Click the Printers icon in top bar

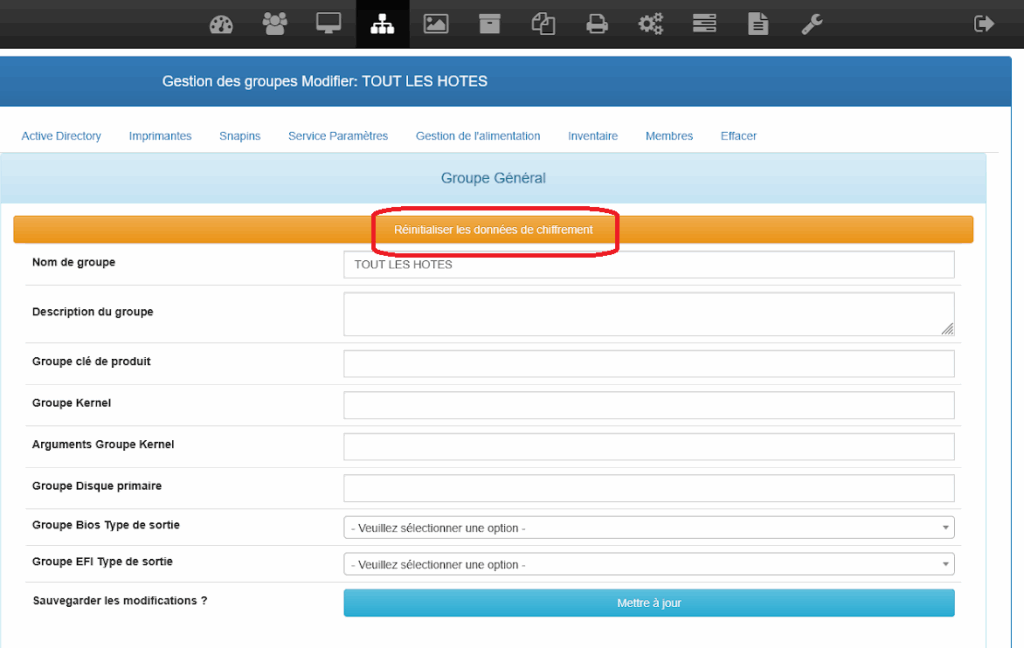pos(597,24)
